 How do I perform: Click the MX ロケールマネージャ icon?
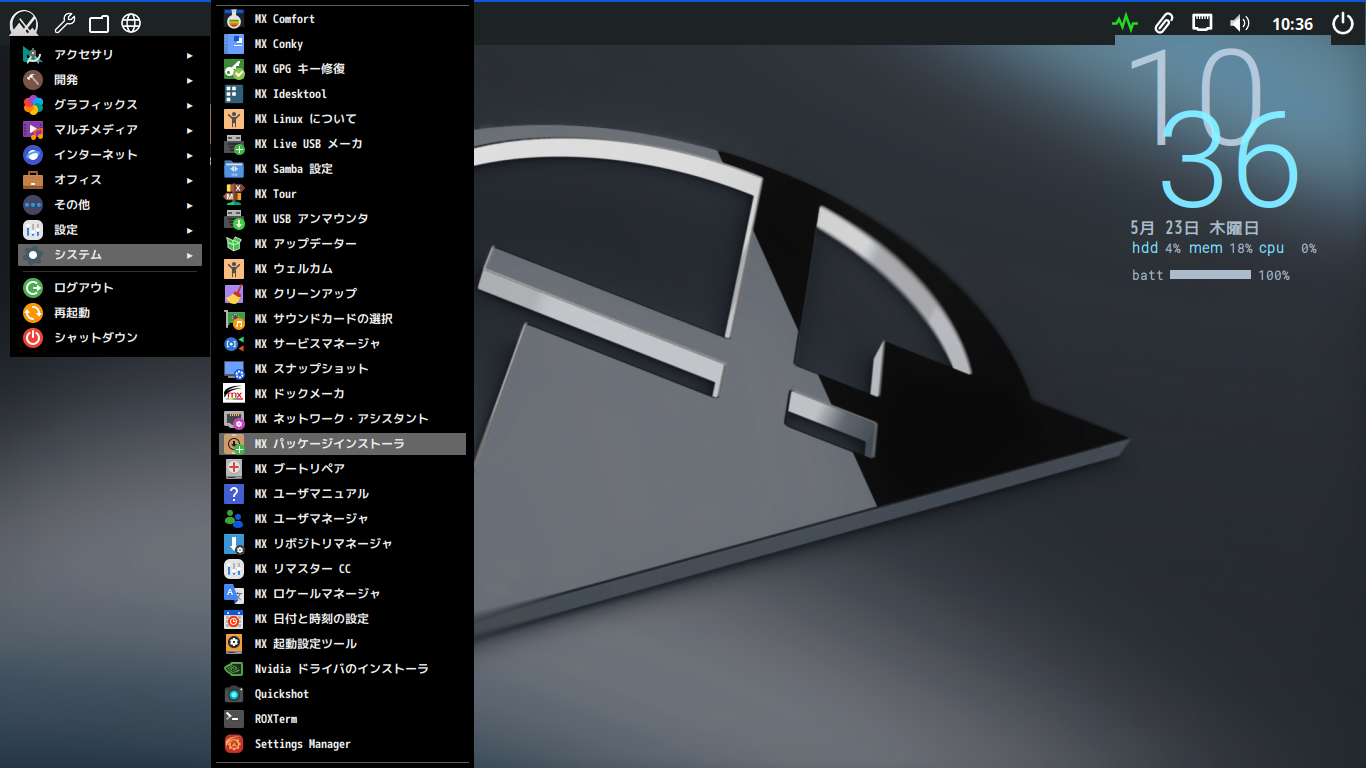click(x=234, y=594)
